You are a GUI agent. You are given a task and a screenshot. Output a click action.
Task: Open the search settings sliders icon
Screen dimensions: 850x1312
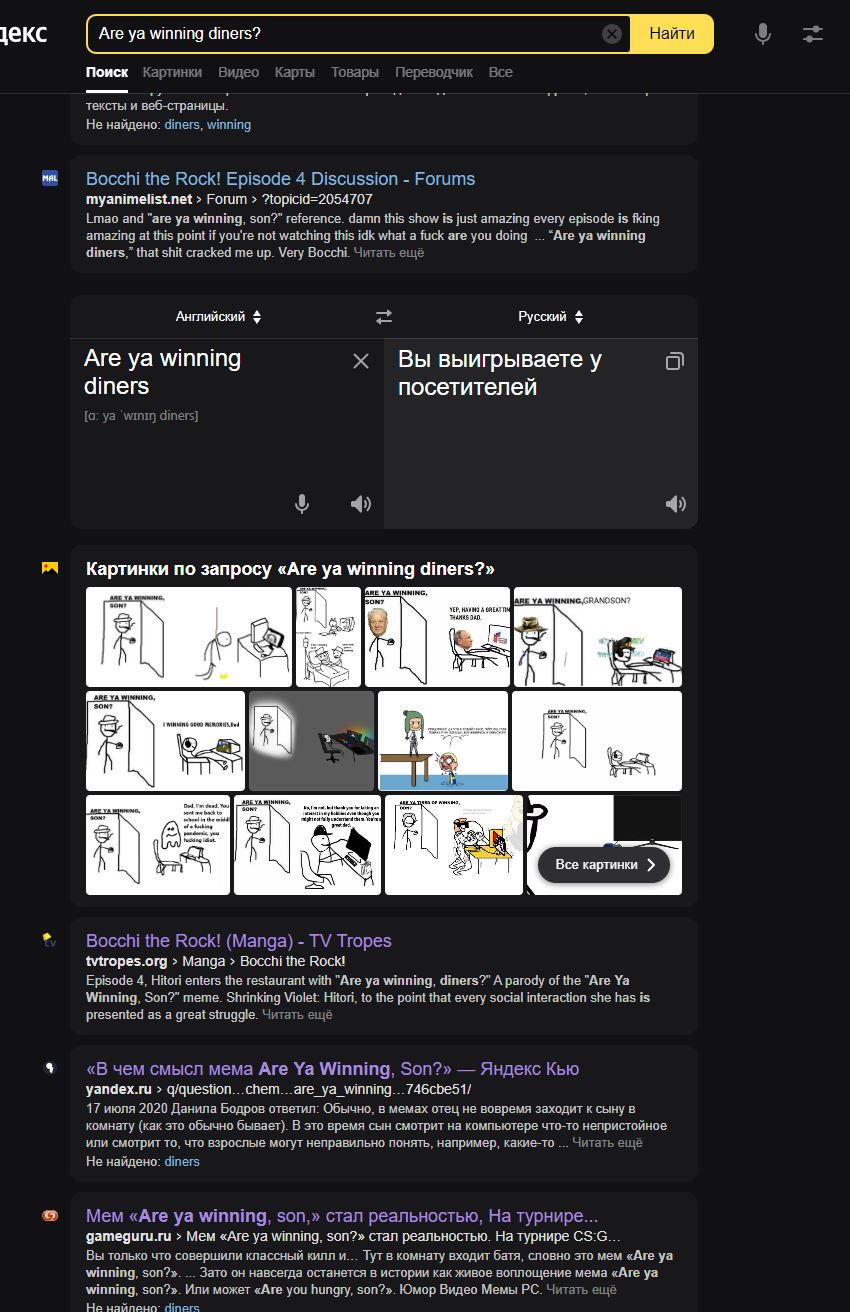[813, 34]
